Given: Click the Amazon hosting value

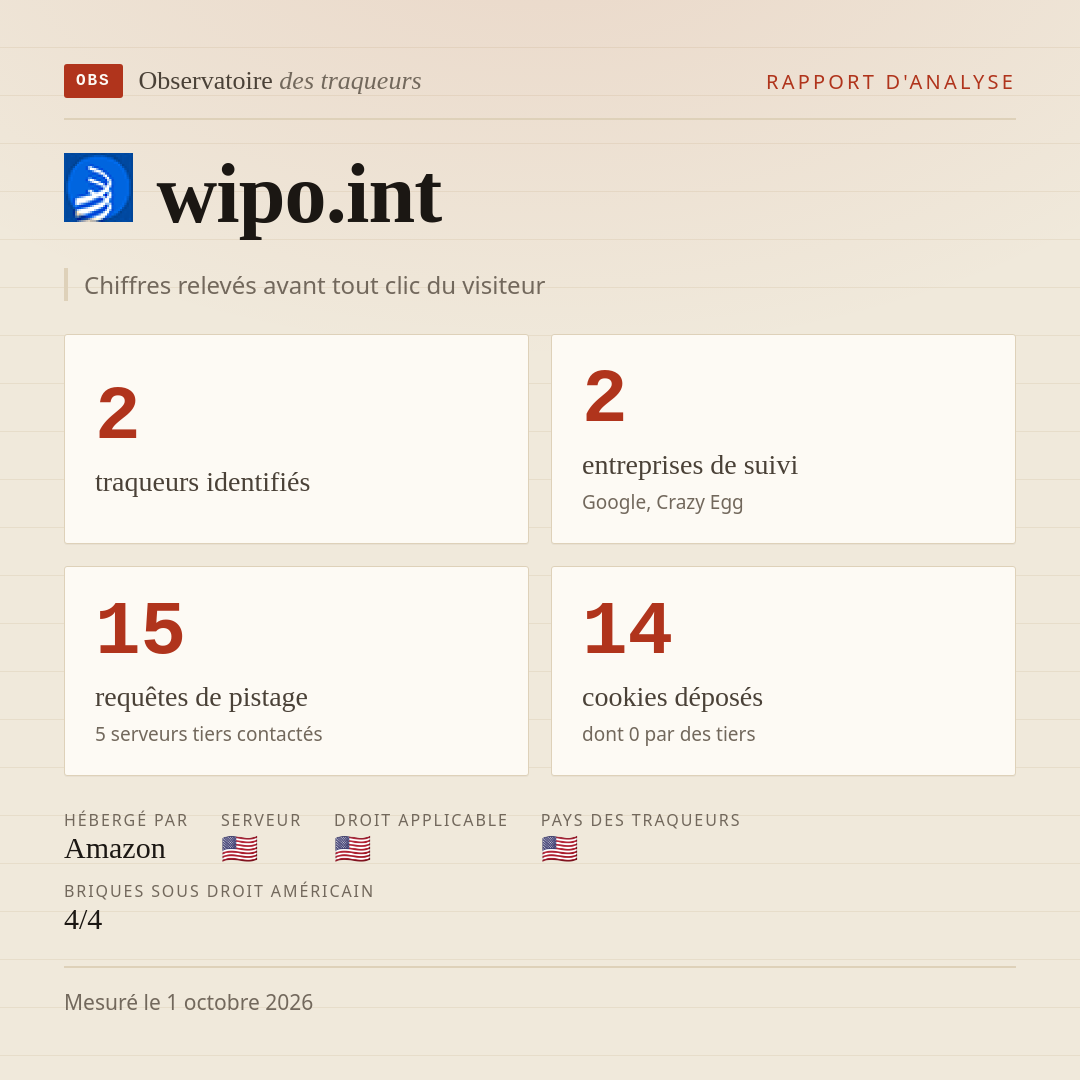Looking at the screenshot, I should (115, 849).
